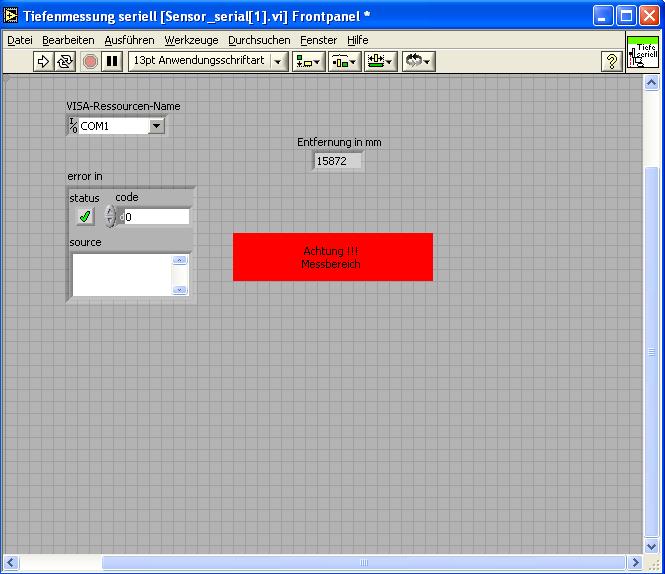665x574 pixels.
Task: Expand the COM1 VISA resource dropdown arrow
Action: tap(156, 126)
